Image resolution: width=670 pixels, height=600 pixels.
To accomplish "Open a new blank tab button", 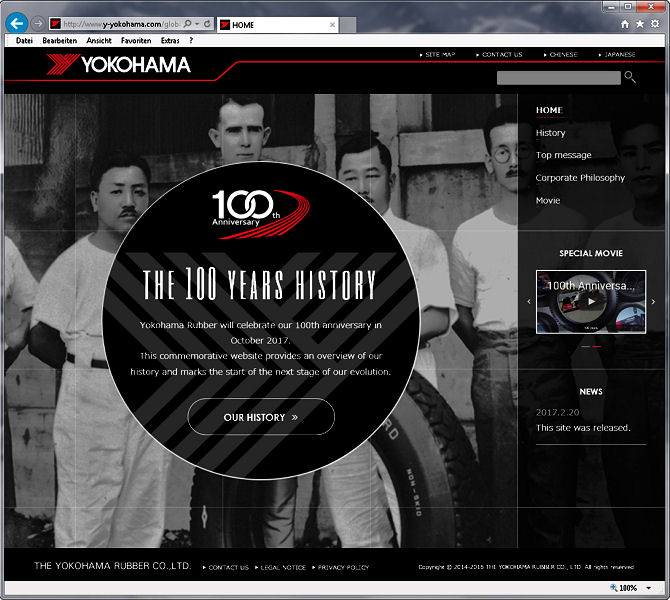I will 348,25.
